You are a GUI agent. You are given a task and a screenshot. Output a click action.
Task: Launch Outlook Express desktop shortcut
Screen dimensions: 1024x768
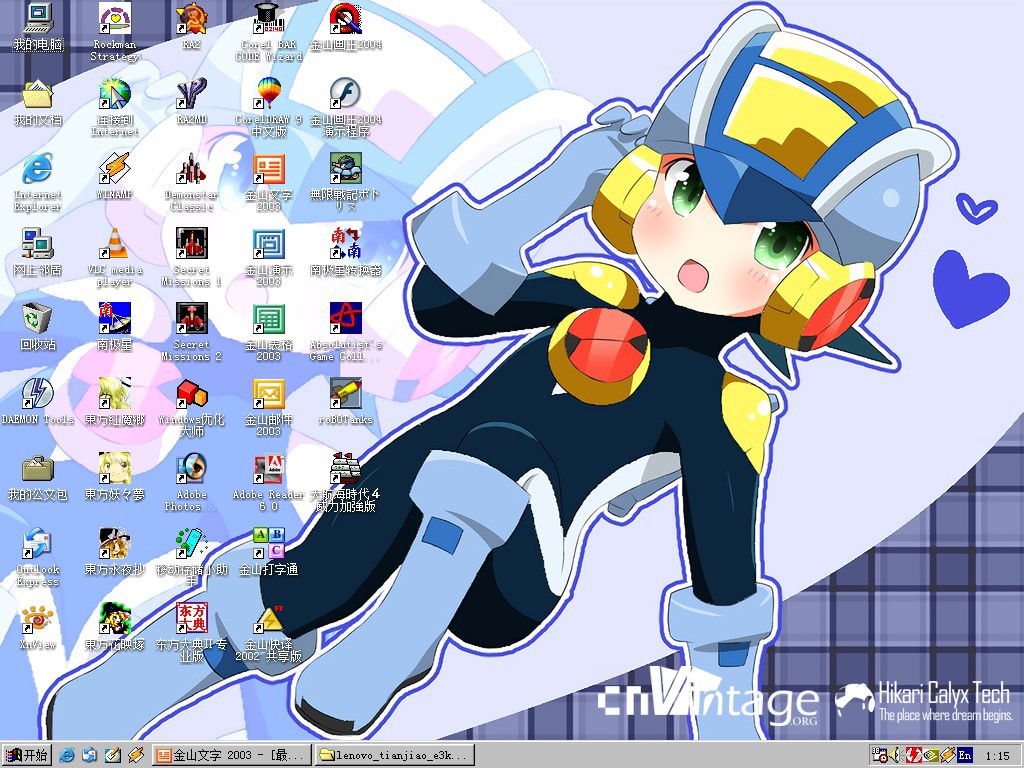click(x=38, y=558)
